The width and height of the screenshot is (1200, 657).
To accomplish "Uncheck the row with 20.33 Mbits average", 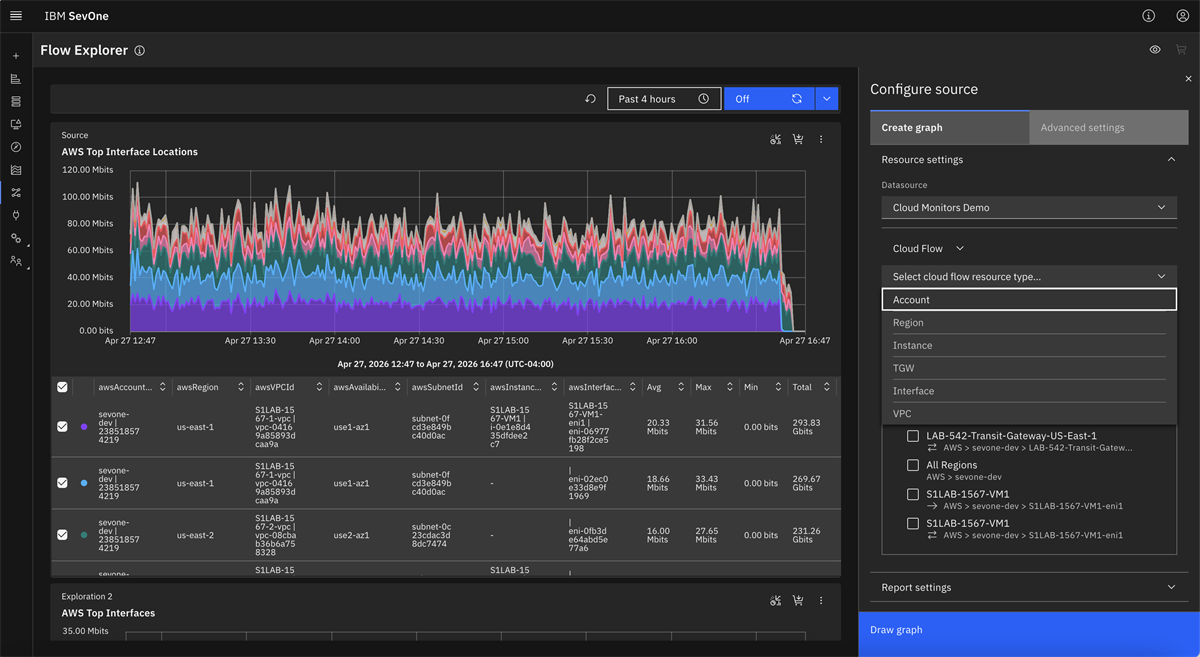I will point(62,426).
